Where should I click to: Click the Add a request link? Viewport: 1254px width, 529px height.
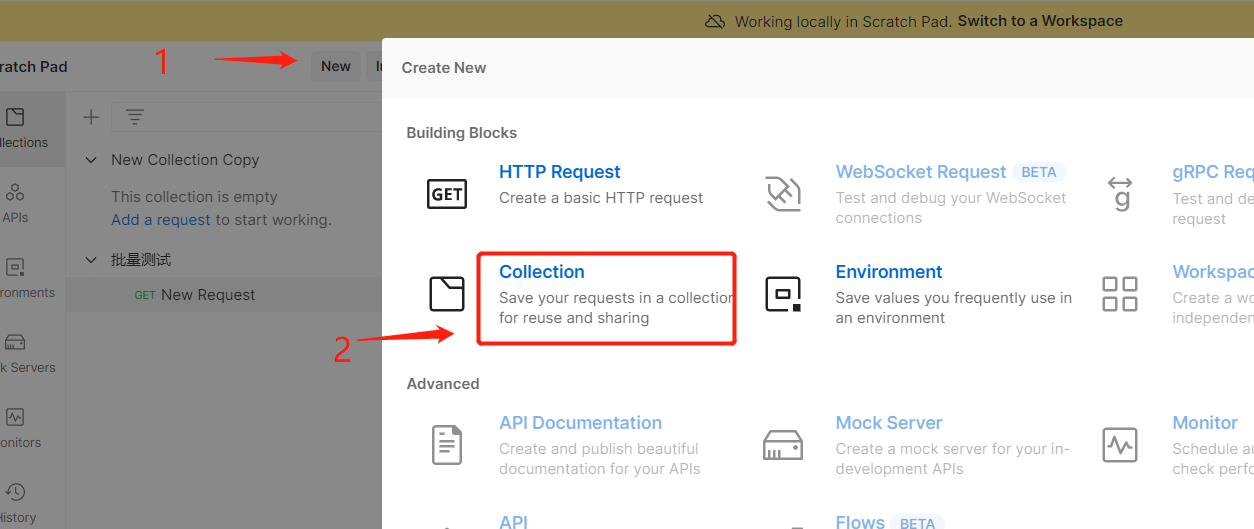tap(161, 220)
